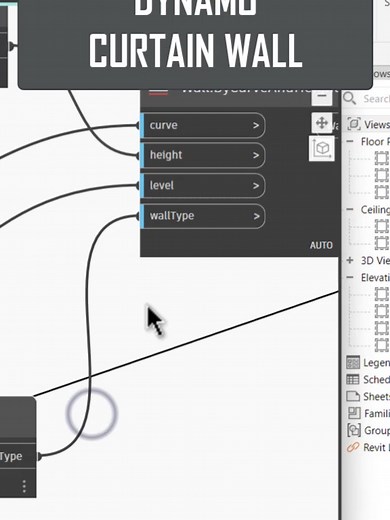Viewport: 390px width, 520px height.
Task: Click the Search field in project browser
Action: tap(376, 99)
